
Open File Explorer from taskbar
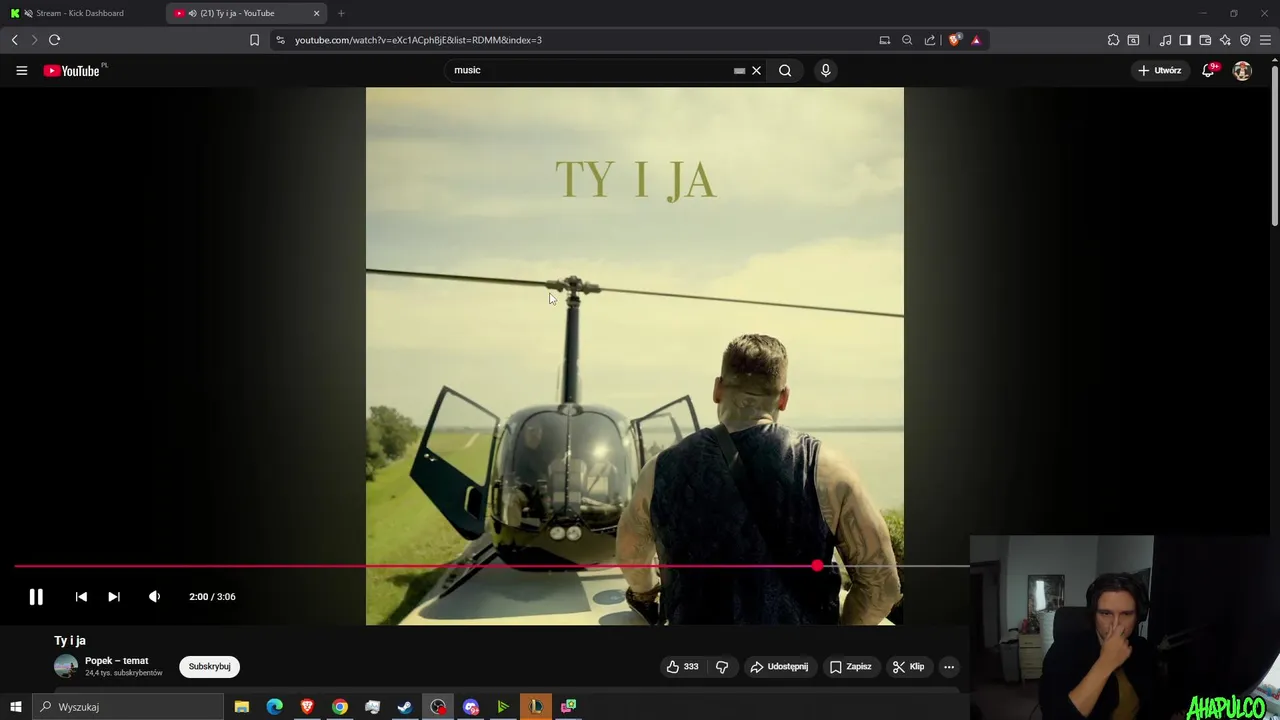tap(242, 707)
